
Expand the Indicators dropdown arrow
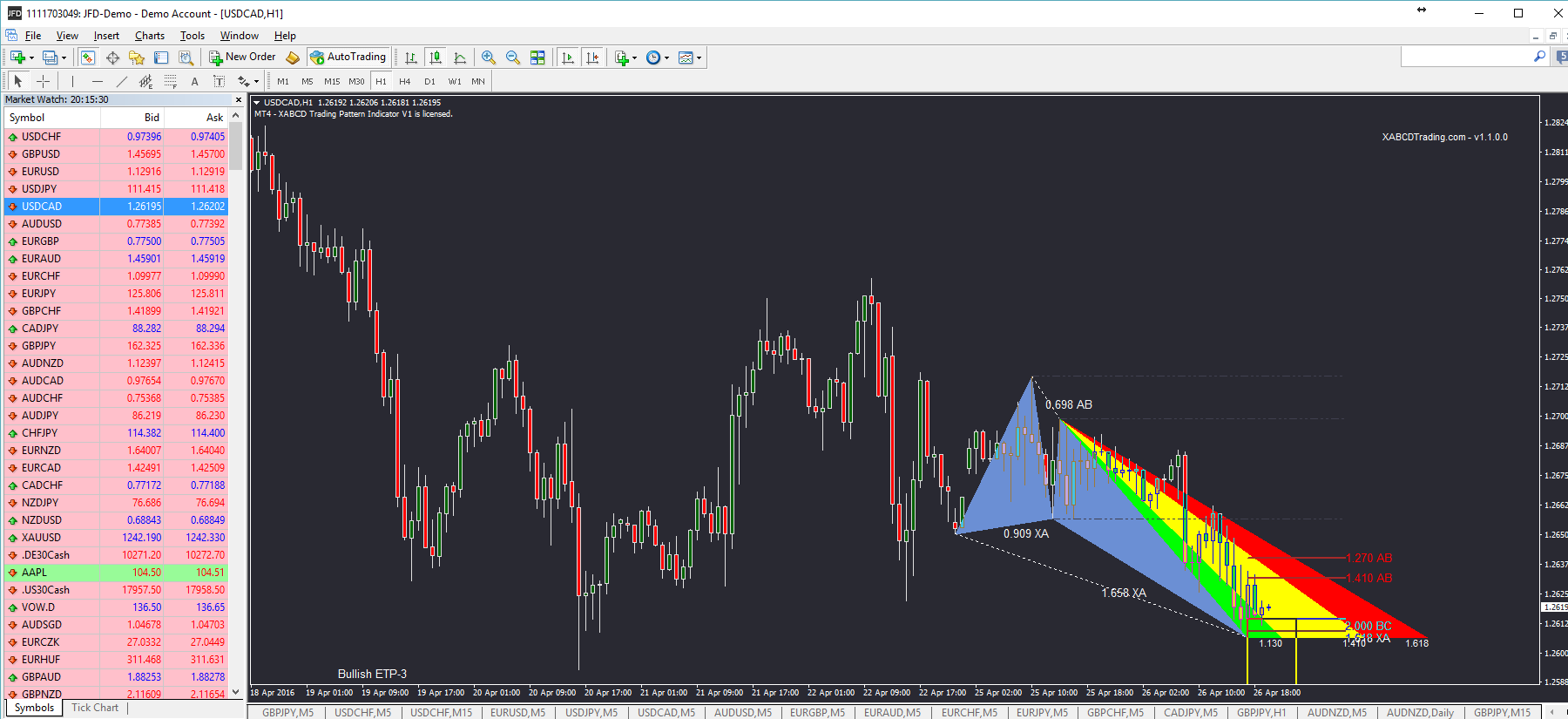coord(634,58)
